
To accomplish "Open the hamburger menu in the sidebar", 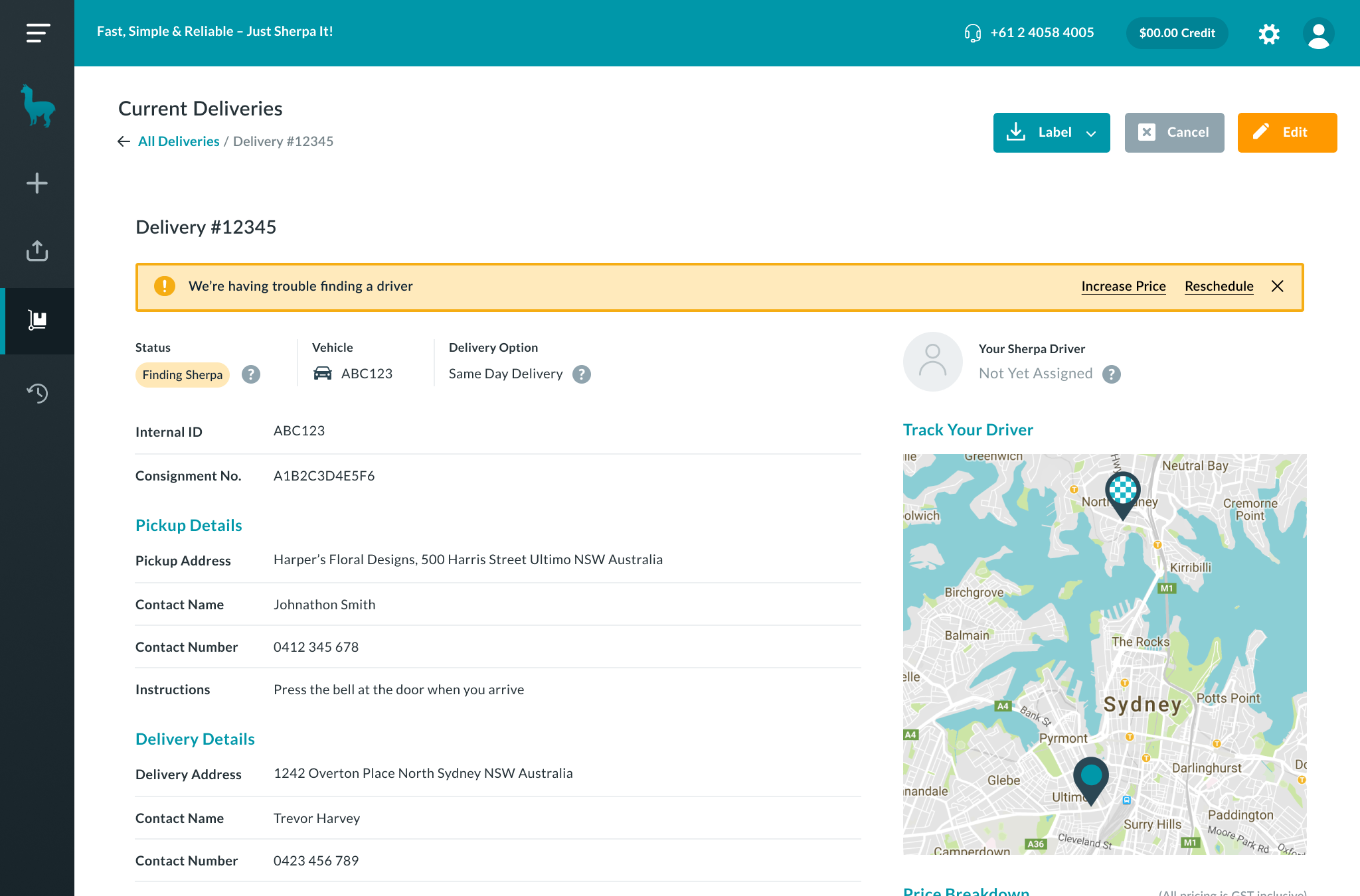I will tap(38, 33).
